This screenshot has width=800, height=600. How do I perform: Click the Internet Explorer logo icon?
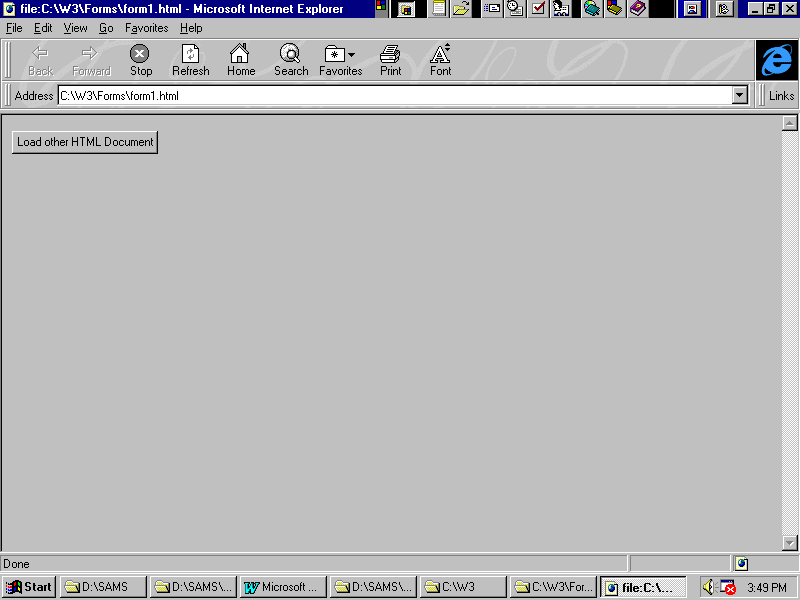click(x=776, y=60)
